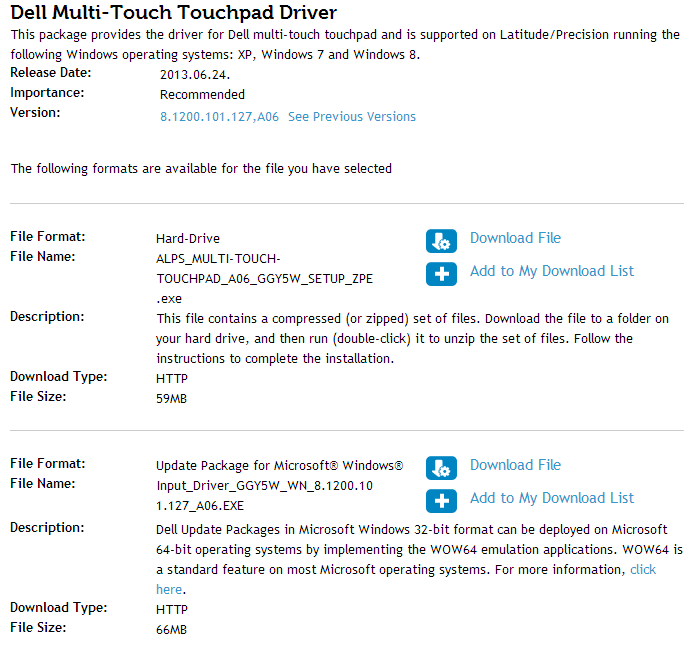The image size is (699, 647).
Task: Open See Previous Versions link
Action: pos(352,117)
